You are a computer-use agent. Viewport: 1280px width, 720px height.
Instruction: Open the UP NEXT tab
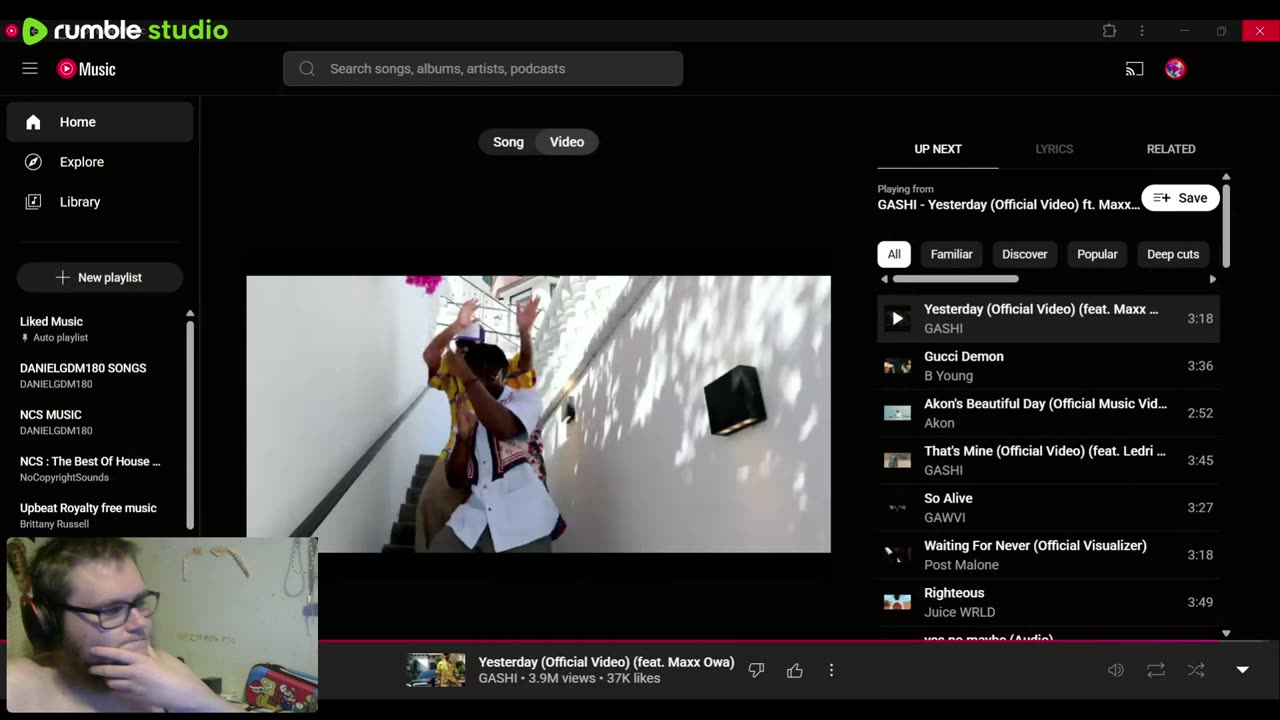click(x=938, y=149)
